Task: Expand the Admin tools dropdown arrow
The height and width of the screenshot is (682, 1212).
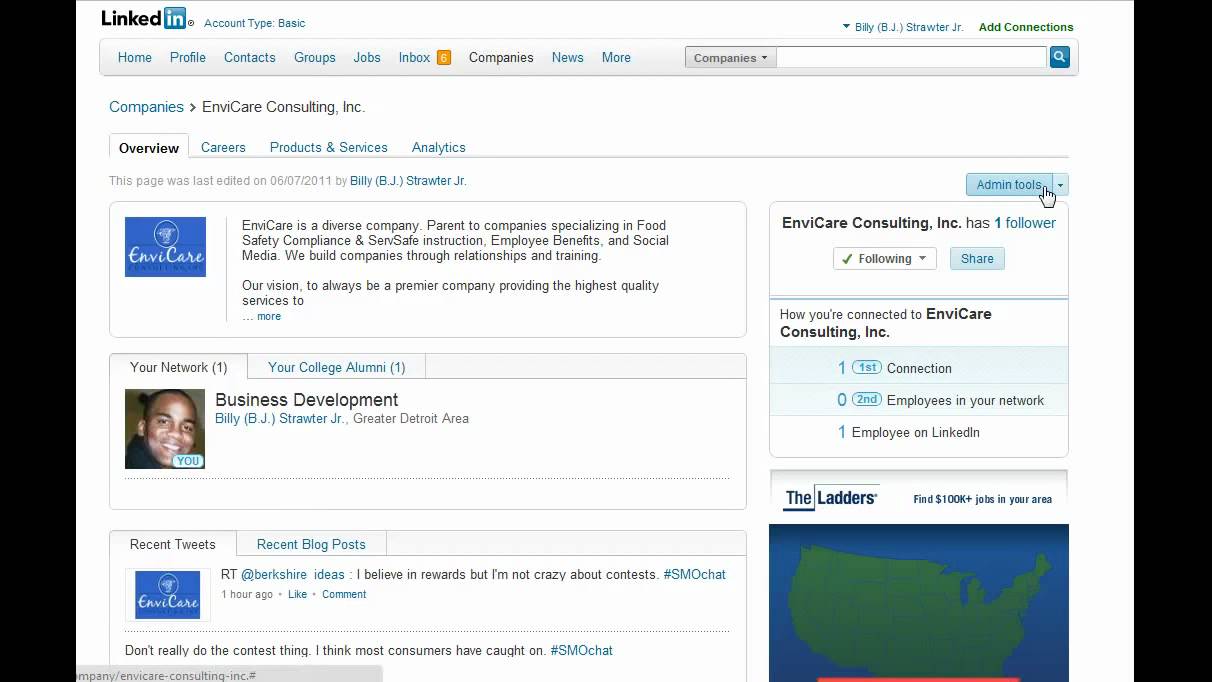Action: click(1061, 185)
